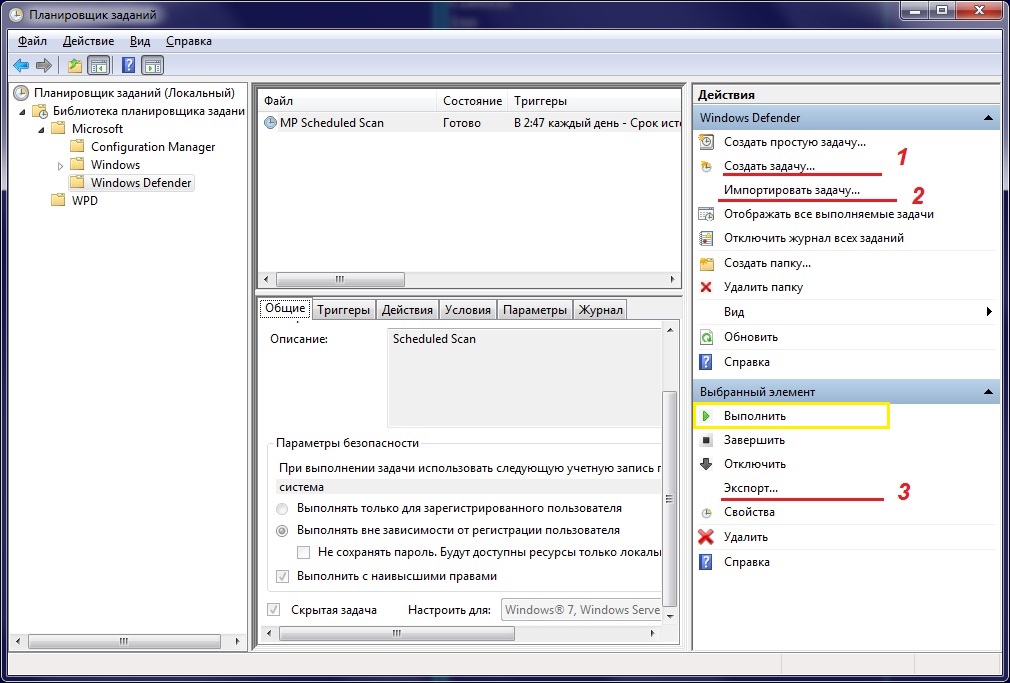Click the task list scroll right arrow

673,280
